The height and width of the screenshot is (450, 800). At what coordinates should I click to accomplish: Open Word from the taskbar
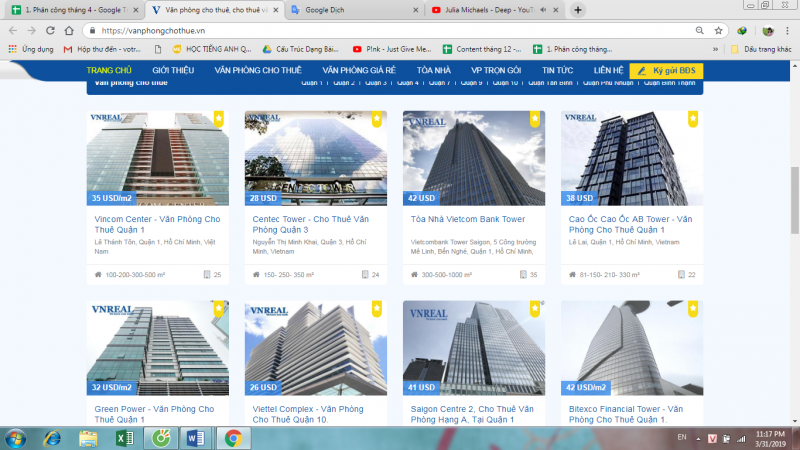pos(196,438)
